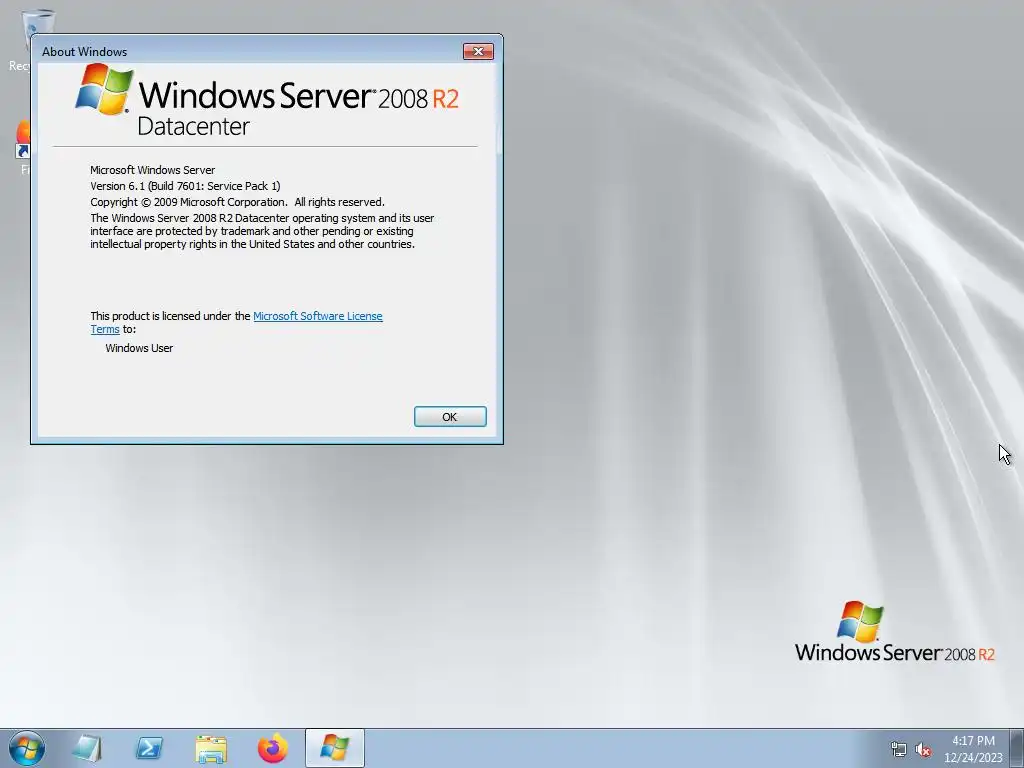1024x768 pixels.
Task: Close the About Windows dialog
Action: click(x=478, y=52)
